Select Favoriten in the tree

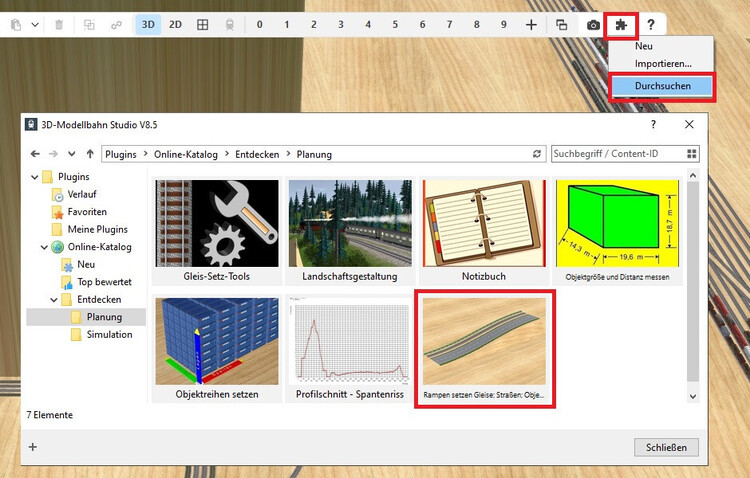(x=87, y=211)
